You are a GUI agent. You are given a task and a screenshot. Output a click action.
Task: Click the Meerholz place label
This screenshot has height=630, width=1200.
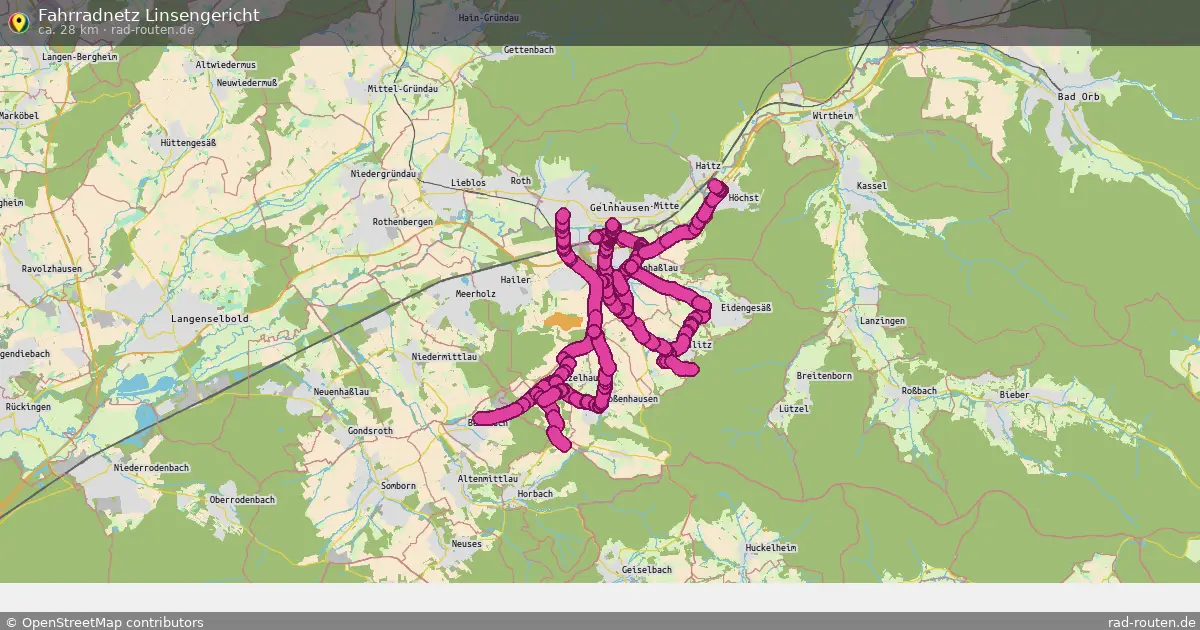click(x=475, y=294)
